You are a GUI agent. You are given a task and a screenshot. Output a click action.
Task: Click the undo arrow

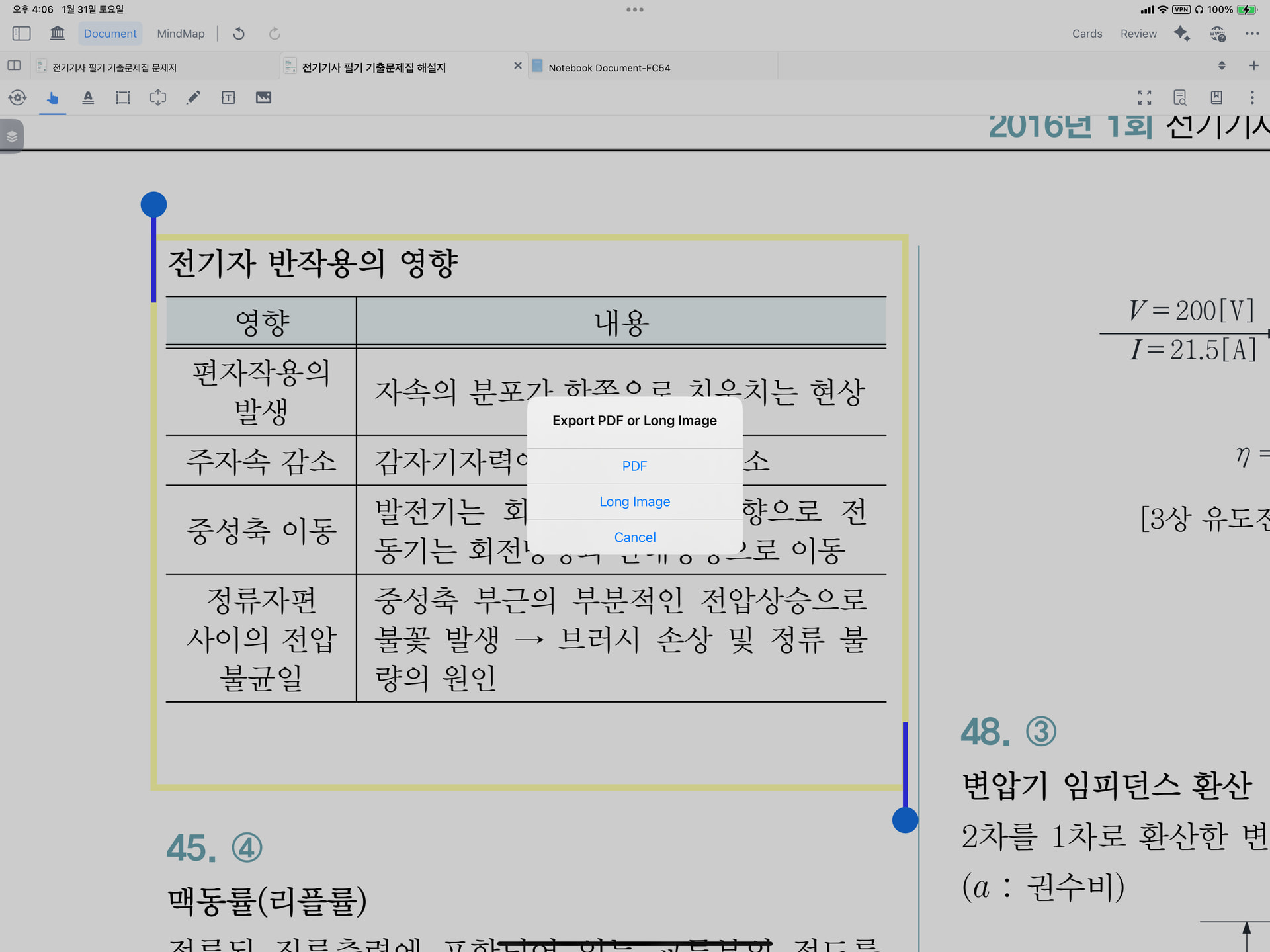click(239, 34)
